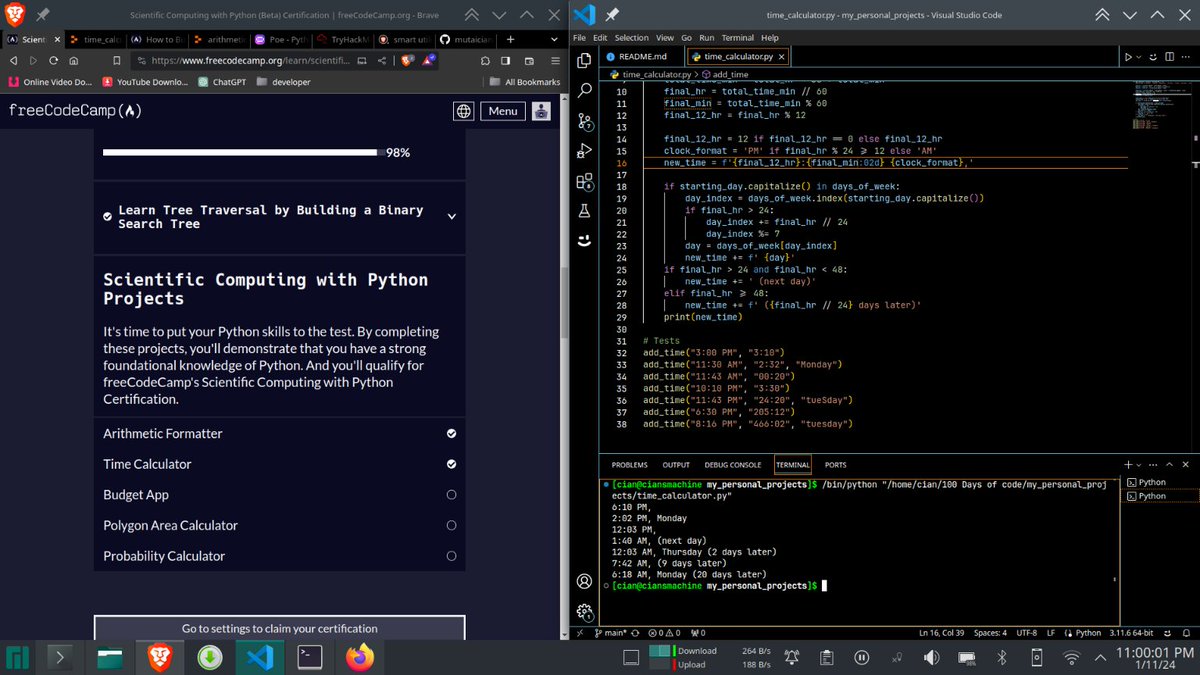Click the Brave address bar URL
1200x675 pixels.
[x=243, y=61]
